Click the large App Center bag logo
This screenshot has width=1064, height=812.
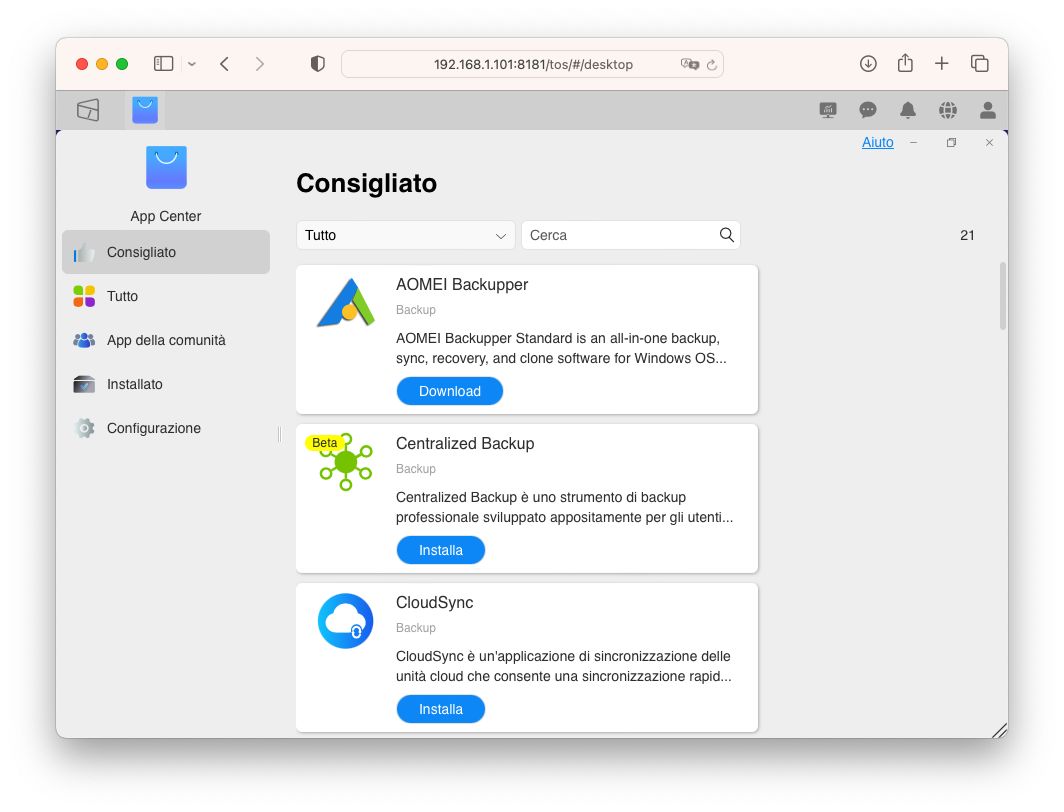[x=166, y=168]
